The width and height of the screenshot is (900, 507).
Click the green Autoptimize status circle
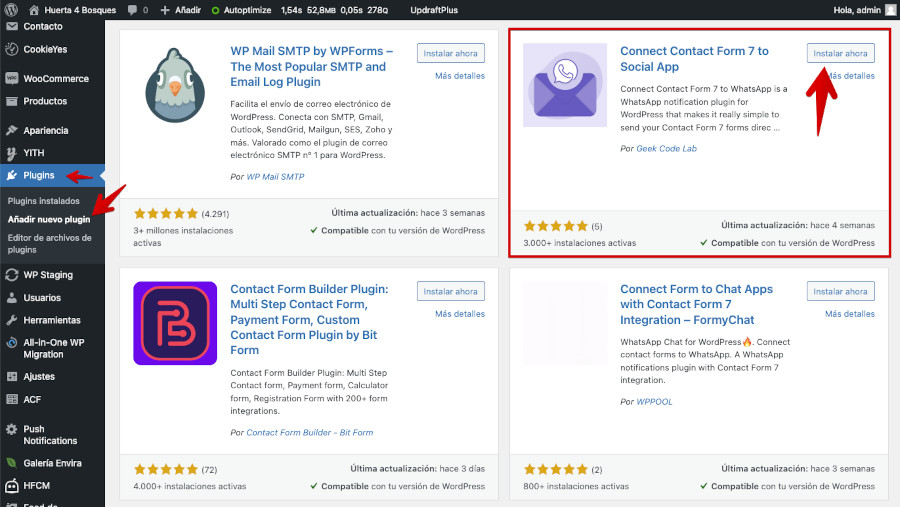[x=216, y=10]
